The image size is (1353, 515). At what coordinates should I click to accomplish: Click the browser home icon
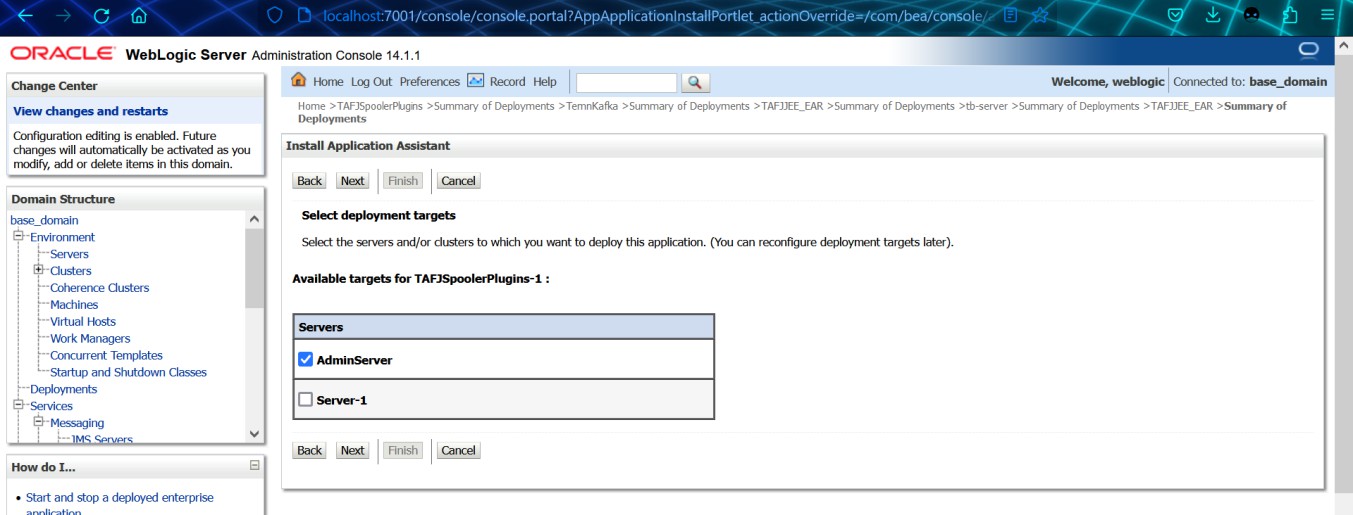coord(139,16)
